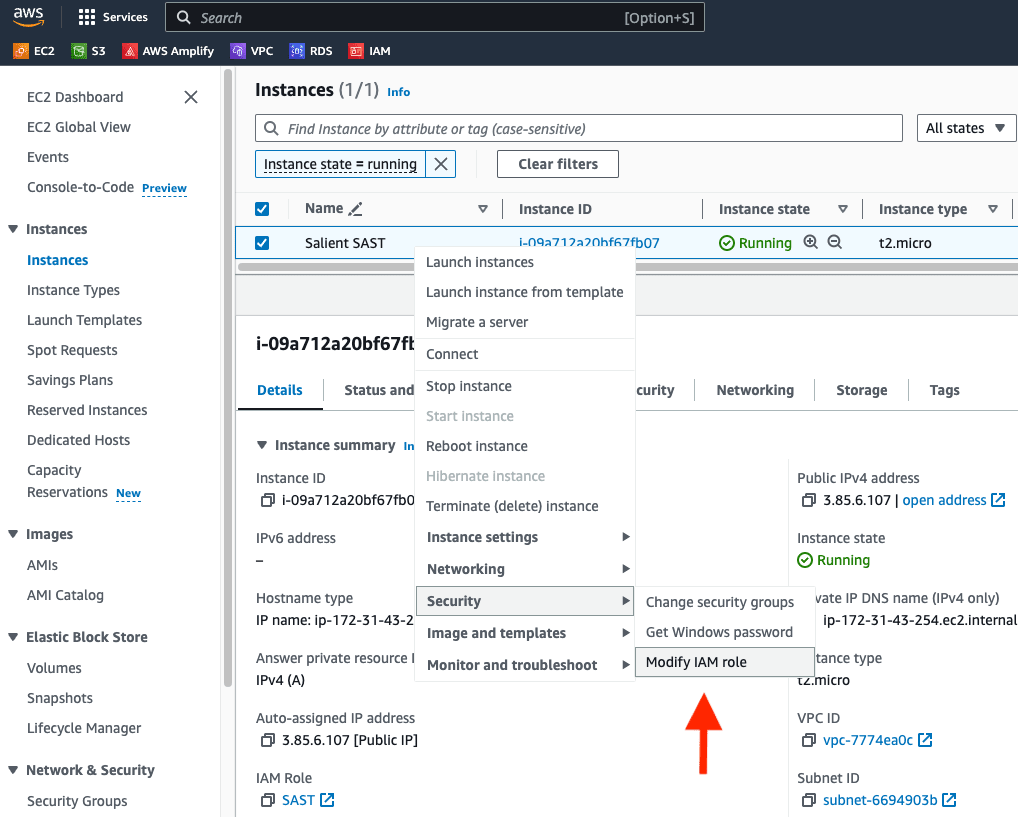The height and width of the screenshot is (817, 1018).
Task: Close the EC2 navigation sidebar
Action: point(191,97)
